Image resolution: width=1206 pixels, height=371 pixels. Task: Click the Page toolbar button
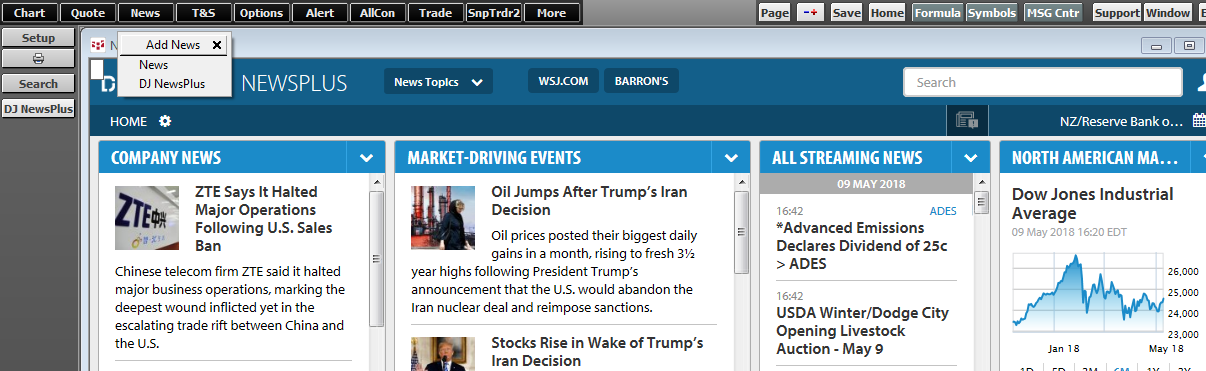pyautogui.click(x=775, y=13)
